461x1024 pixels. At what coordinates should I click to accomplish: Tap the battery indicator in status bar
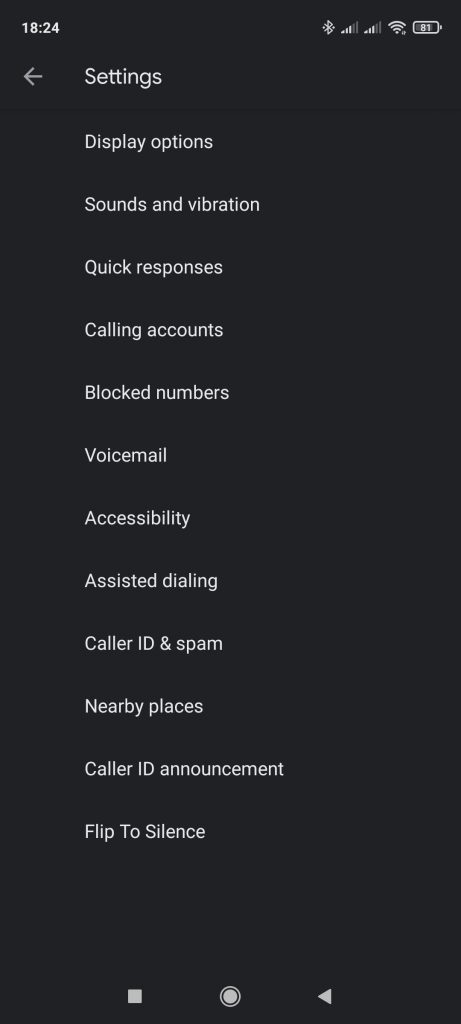pyautogui.click(x=427, y=27)
